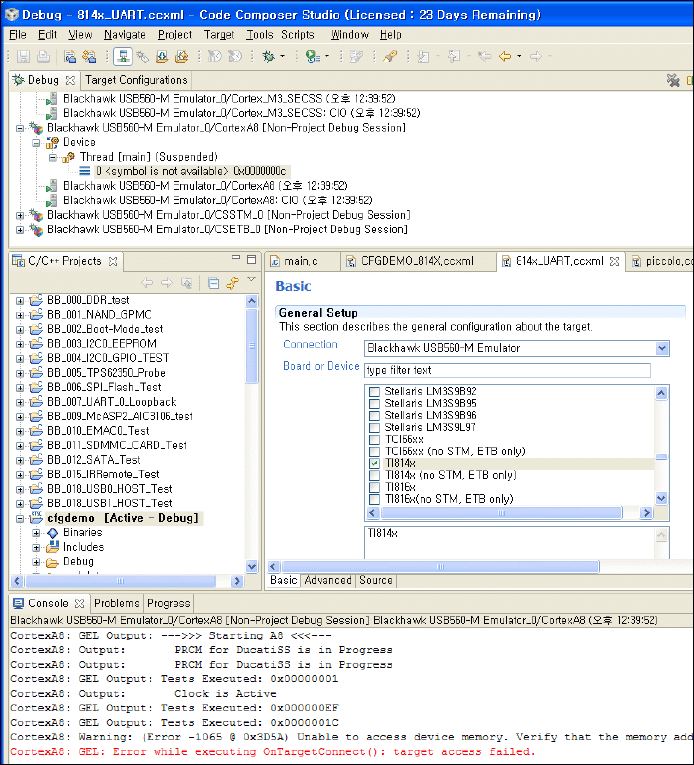Open the Edit menu
694x765 pixels.
47,35
